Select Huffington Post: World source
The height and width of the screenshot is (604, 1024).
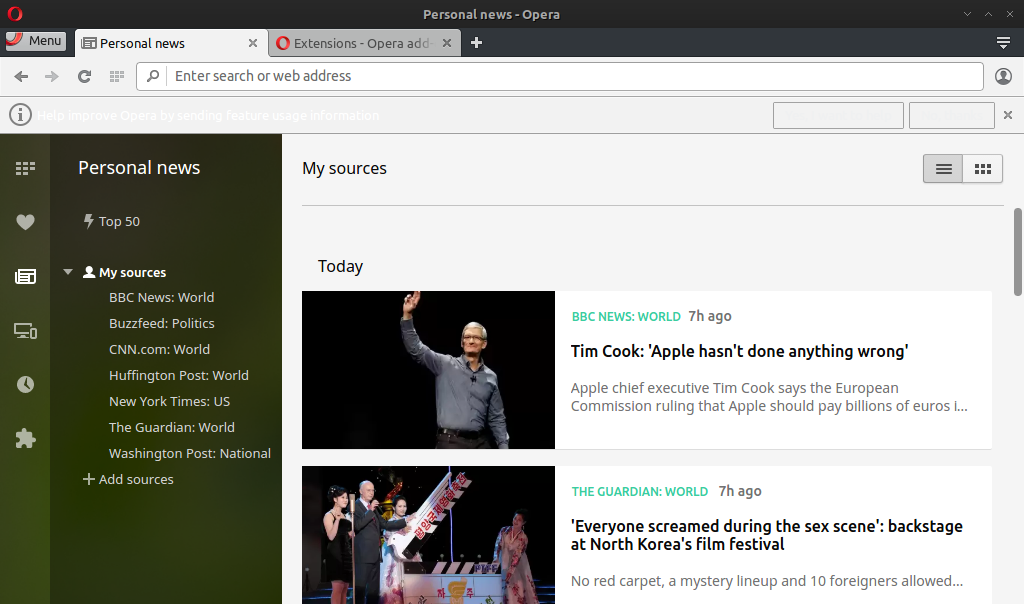[178, 375]
